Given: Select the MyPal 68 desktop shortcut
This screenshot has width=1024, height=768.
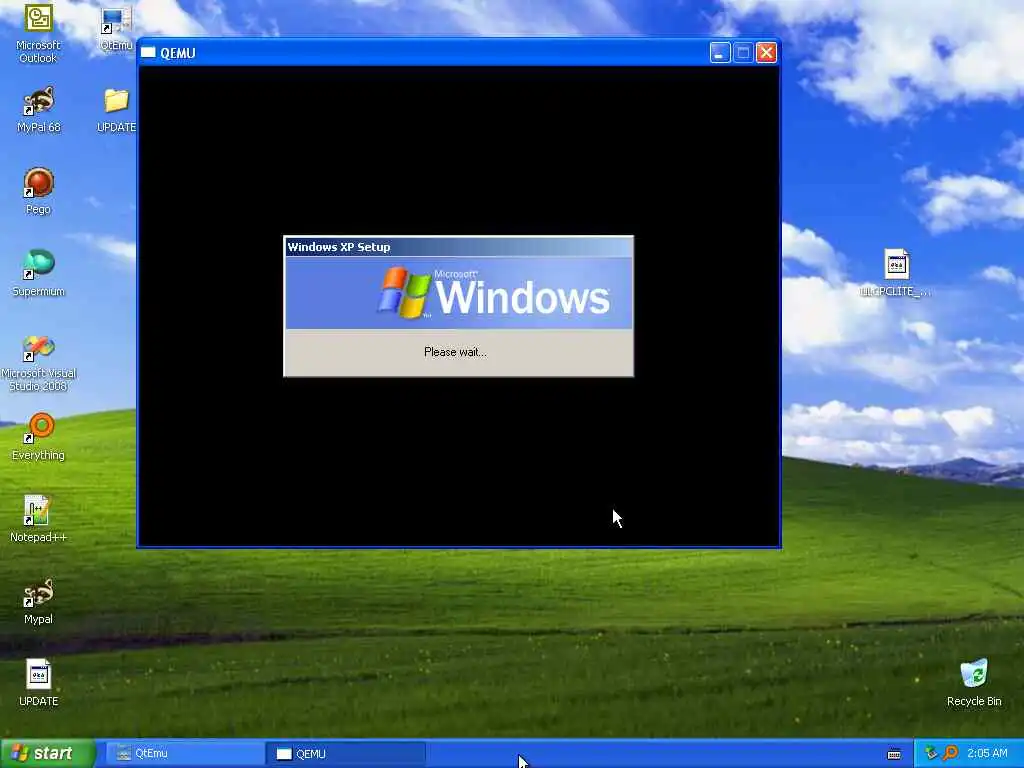Looking at the screenshot, I should tap(39, 109).
